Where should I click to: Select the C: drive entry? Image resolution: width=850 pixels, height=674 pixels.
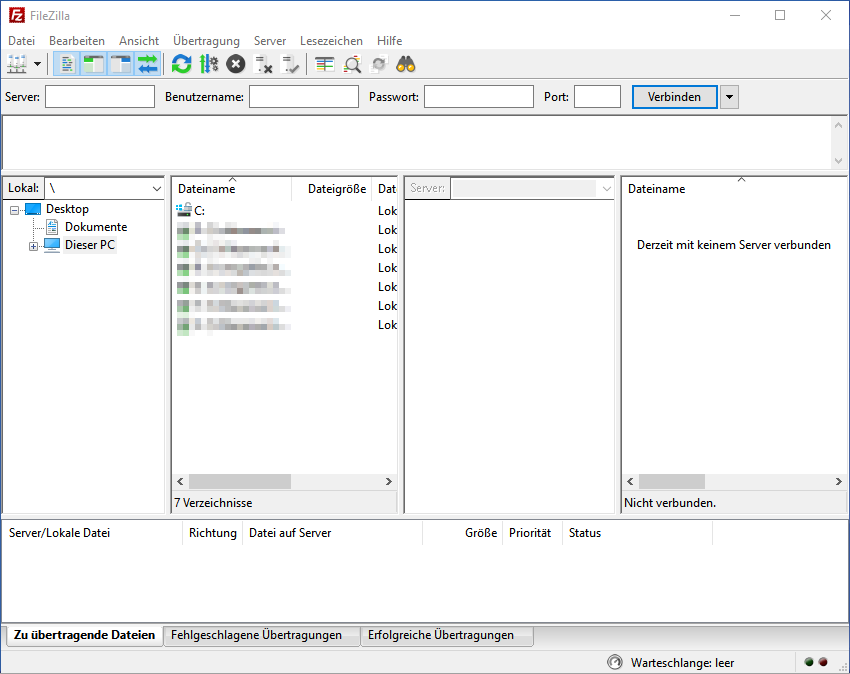tap(199, 211)
